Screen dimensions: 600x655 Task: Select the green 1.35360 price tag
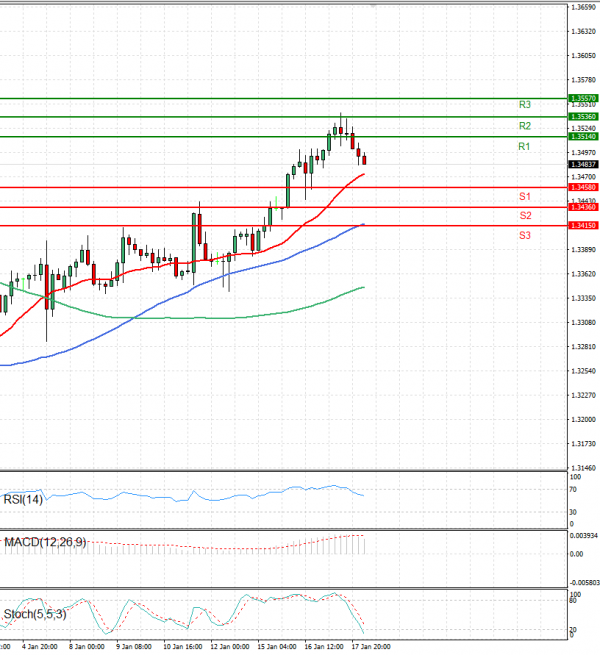pyautogui.click(x=584, y=117)
